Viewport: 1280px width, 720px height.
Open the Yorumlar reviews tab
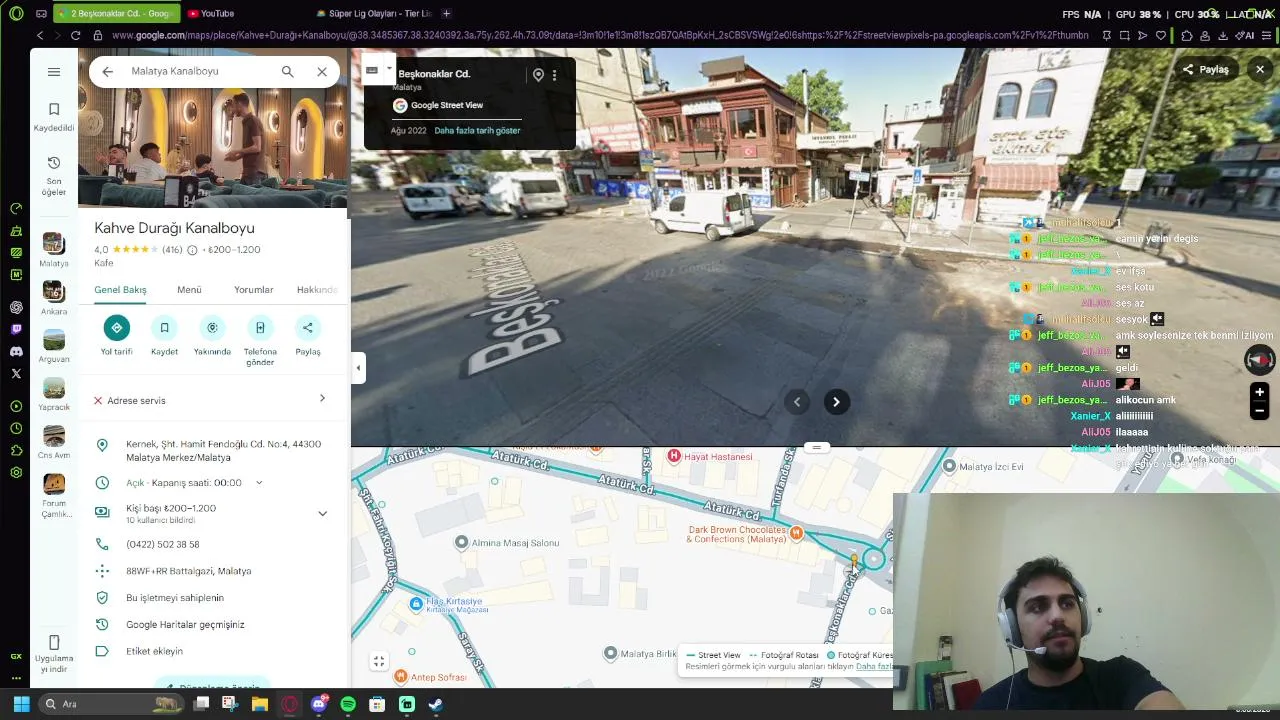253,290
